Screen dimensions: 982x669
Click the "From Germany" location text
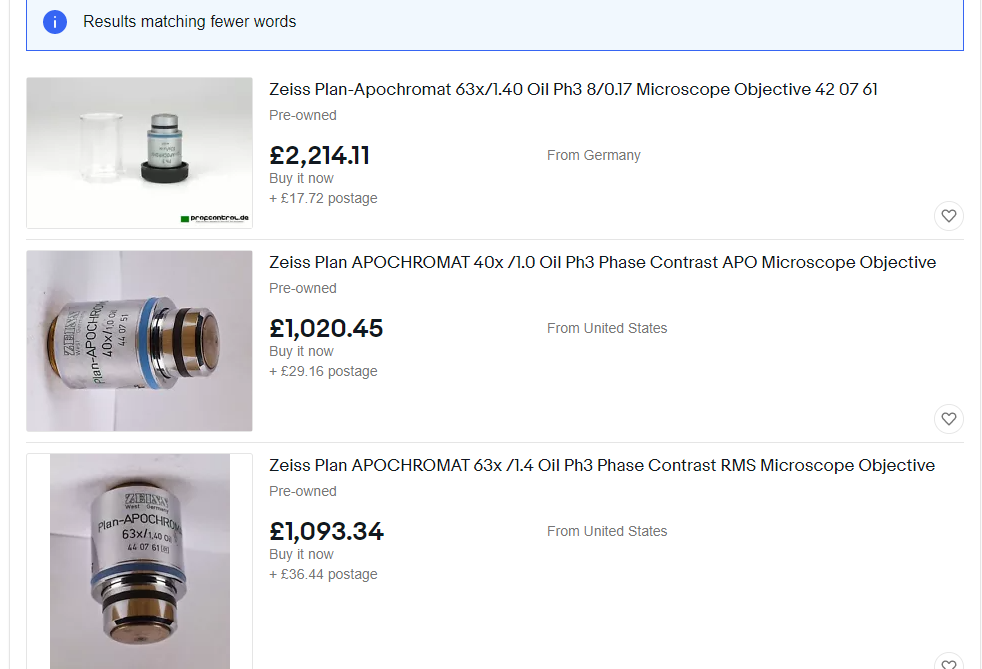pos(593,155)
